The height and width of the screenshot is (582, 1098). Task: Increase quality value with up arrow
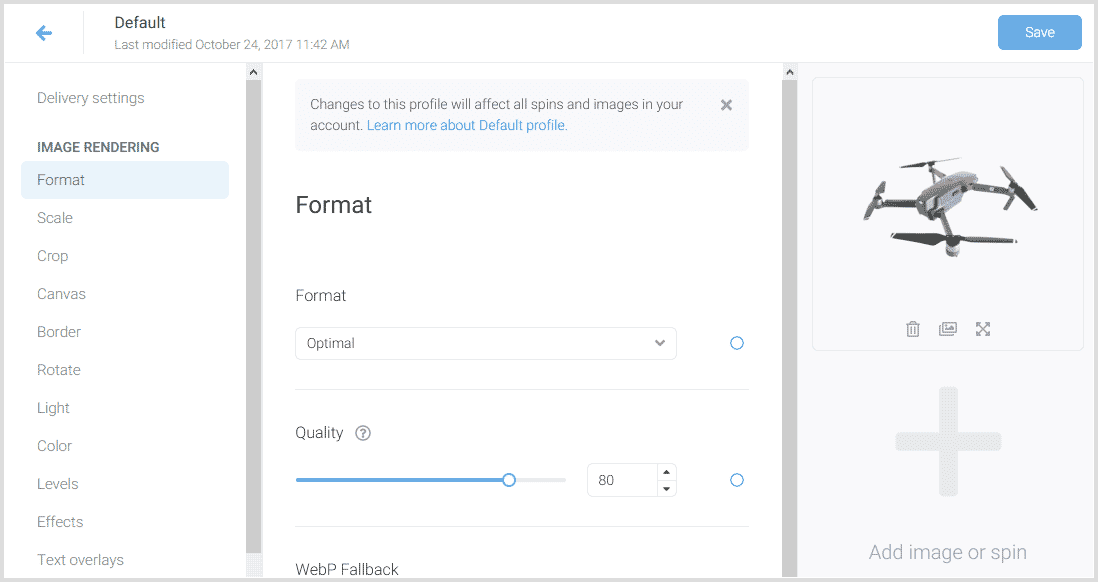click(x=666, y=472)
